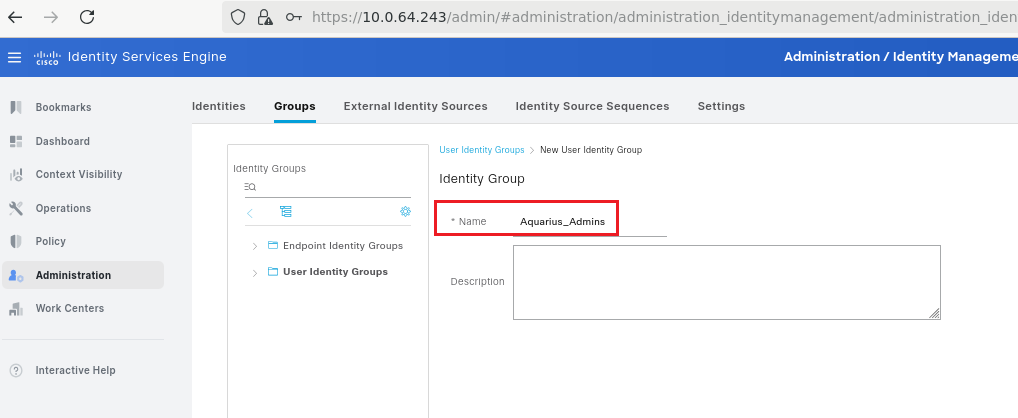Screen dimensions: 1018x418
Task: Click the shield tracking protection icon
Action: coord(238,17)
